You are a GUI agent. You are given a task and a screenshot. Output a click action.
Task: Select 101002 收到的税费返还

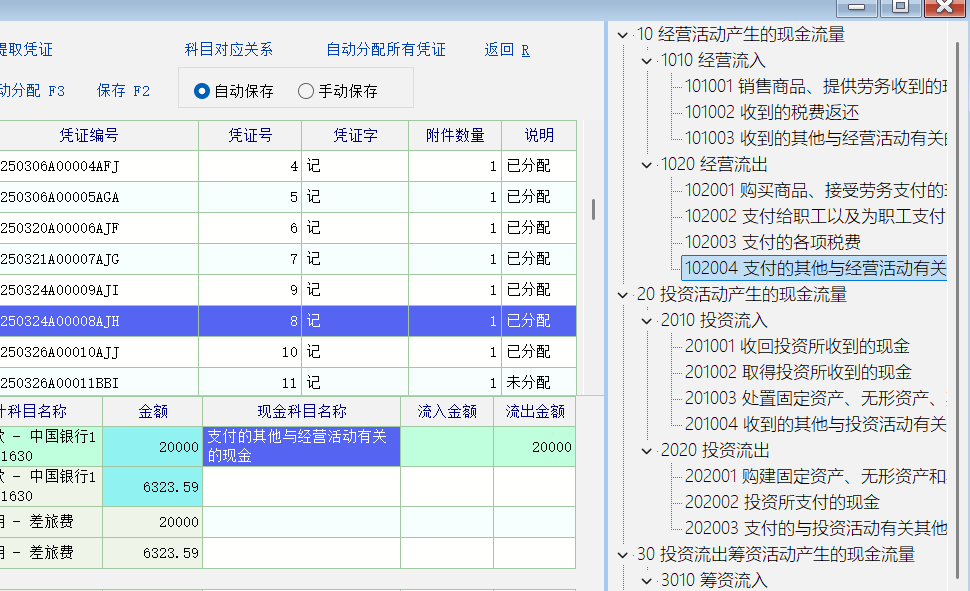click(x=772, y=113)
